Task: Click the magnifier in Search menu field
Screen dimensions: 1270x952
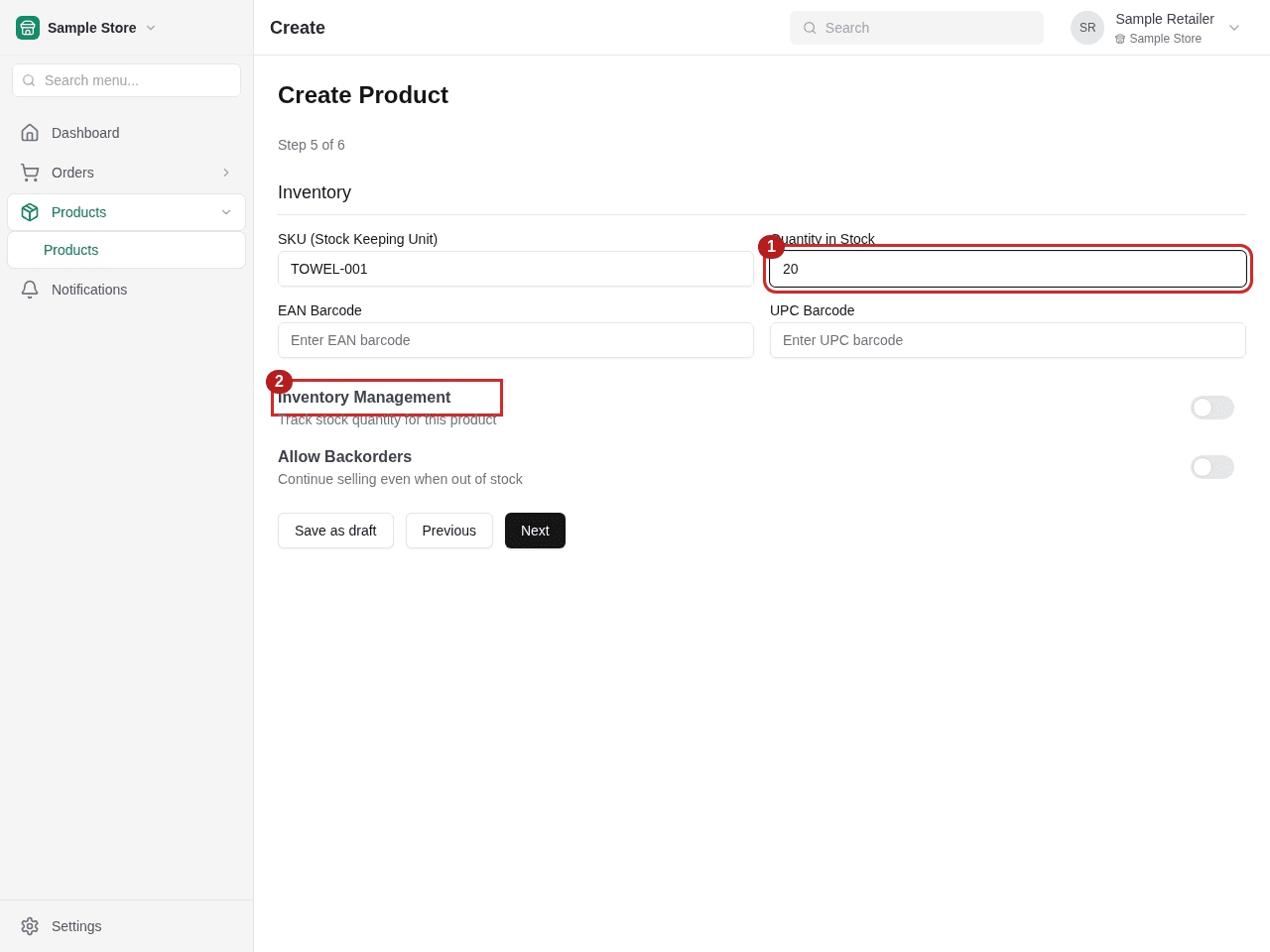Action: pyautogui.click(x=29, y=80)
